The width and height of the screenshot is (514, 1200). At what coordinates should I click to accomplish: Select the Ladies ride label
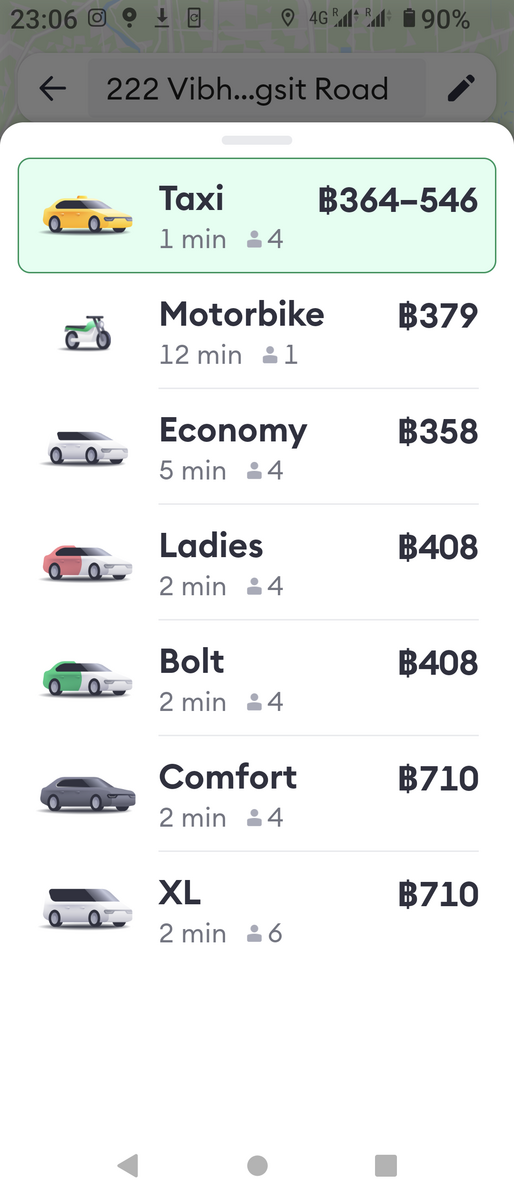(x=211, y=546)
